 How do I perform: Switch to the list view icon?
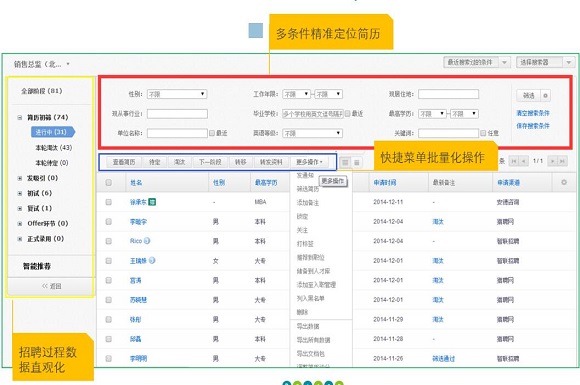coord(357,162)
